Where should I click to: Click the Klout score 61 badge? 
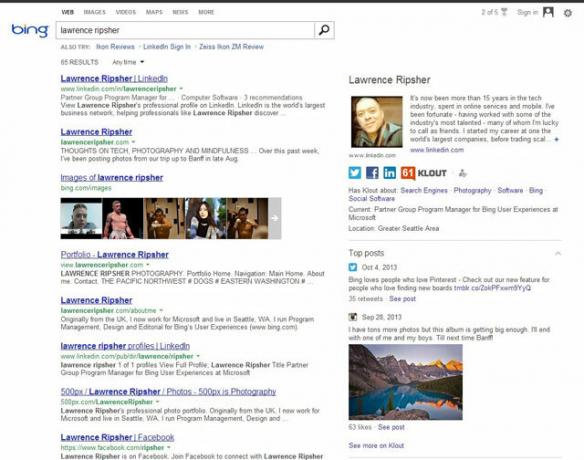coord(407,173)
